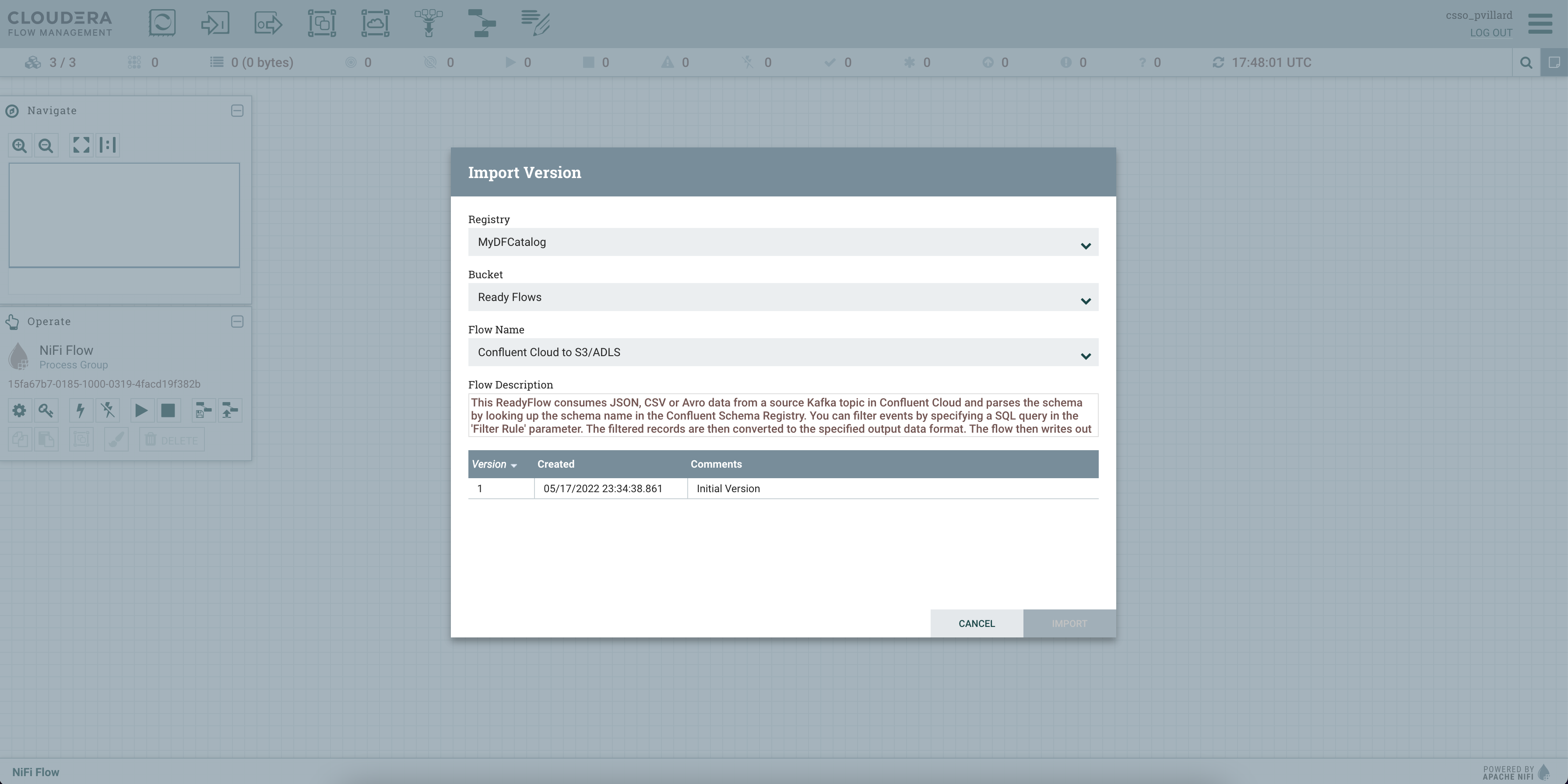Open the Bucket dropdown Ready Flows
Viewport: 1568px width, 784px height.
point(783,297)
